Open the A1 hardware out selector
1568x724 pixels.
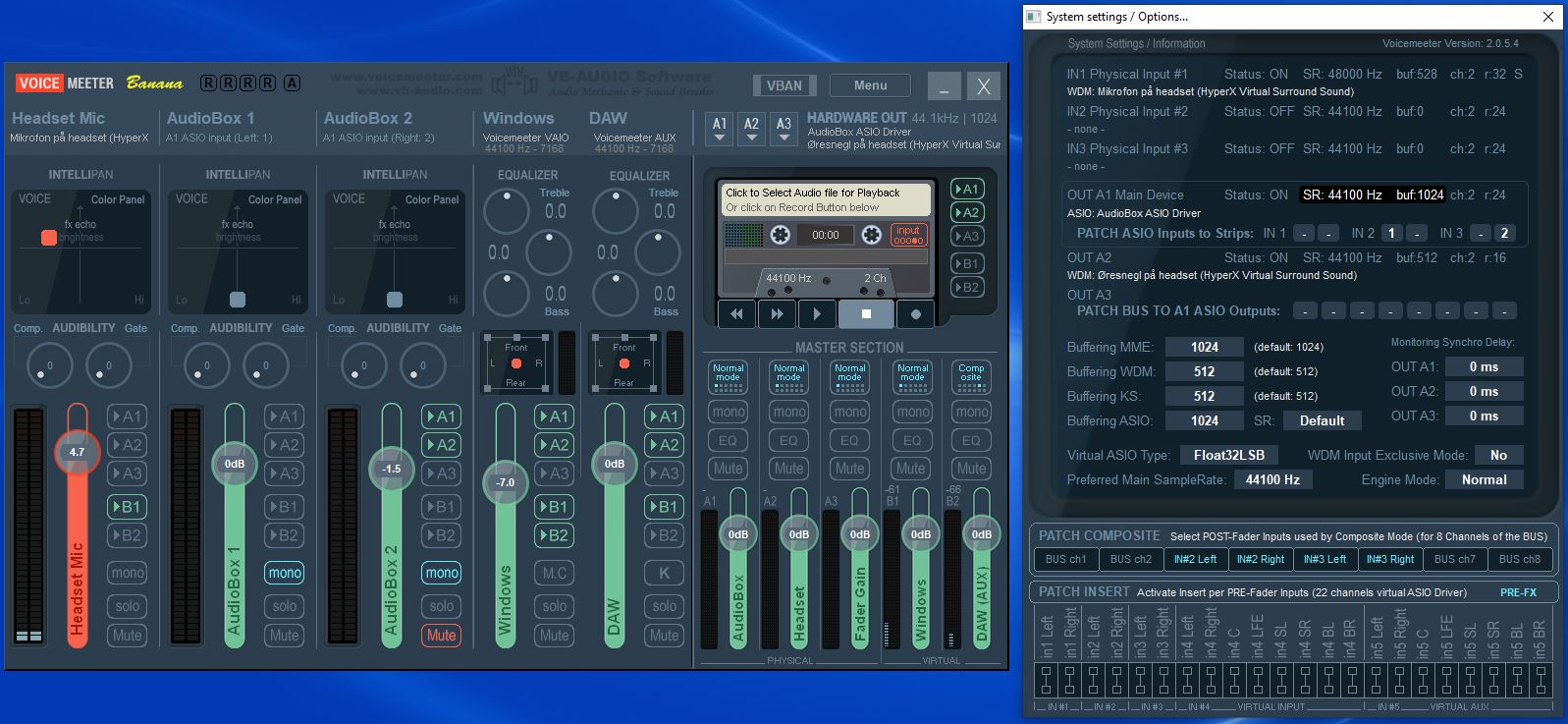(720, 129)
